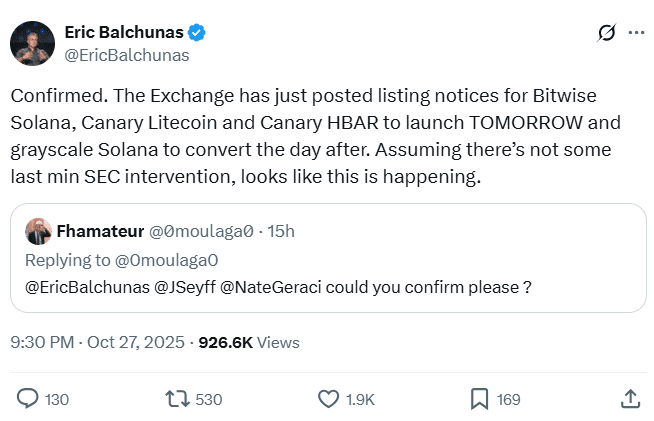Click Eric Balchunas profile avatar

point(32,42)
